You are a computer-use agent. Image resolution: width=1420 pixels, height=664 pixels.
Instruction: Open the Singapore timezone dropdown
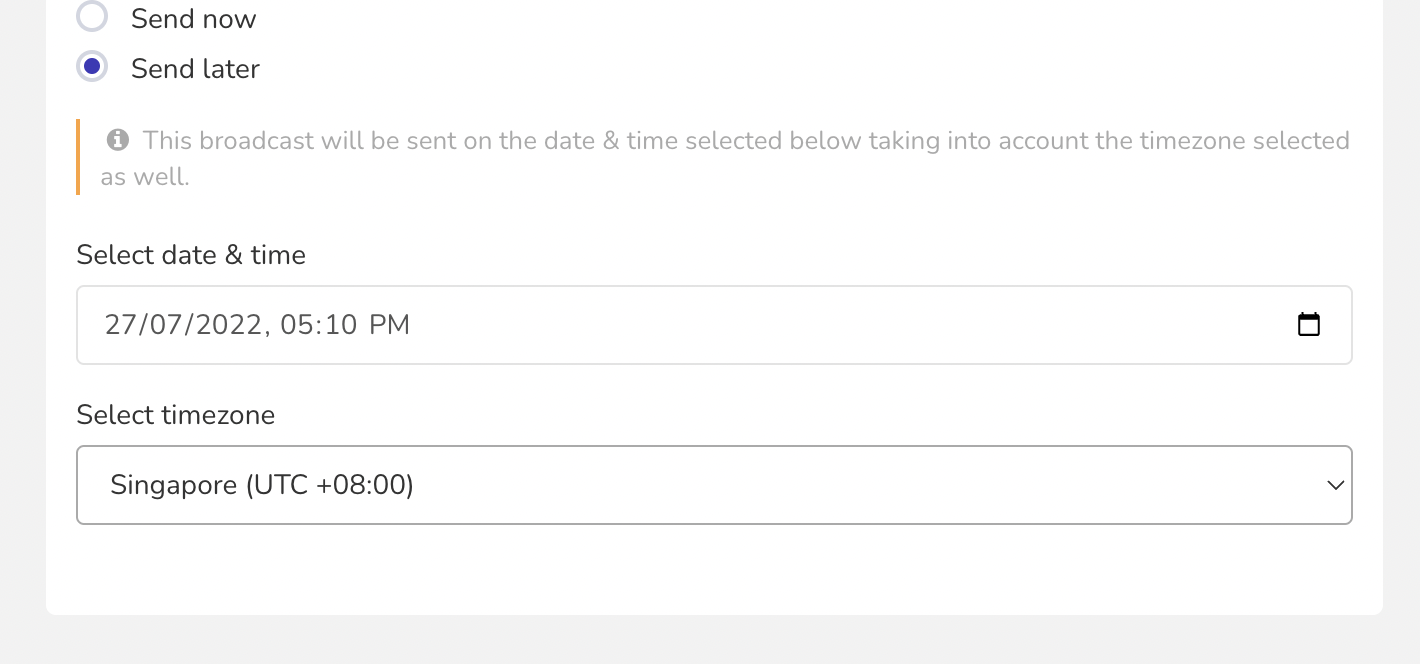coord(714,485)
